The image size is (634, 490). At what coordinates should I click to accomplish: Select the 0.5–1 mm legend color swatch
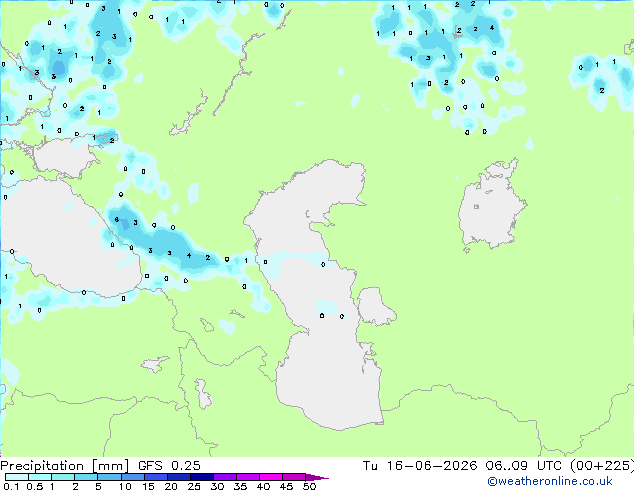[x=40, y=477]
